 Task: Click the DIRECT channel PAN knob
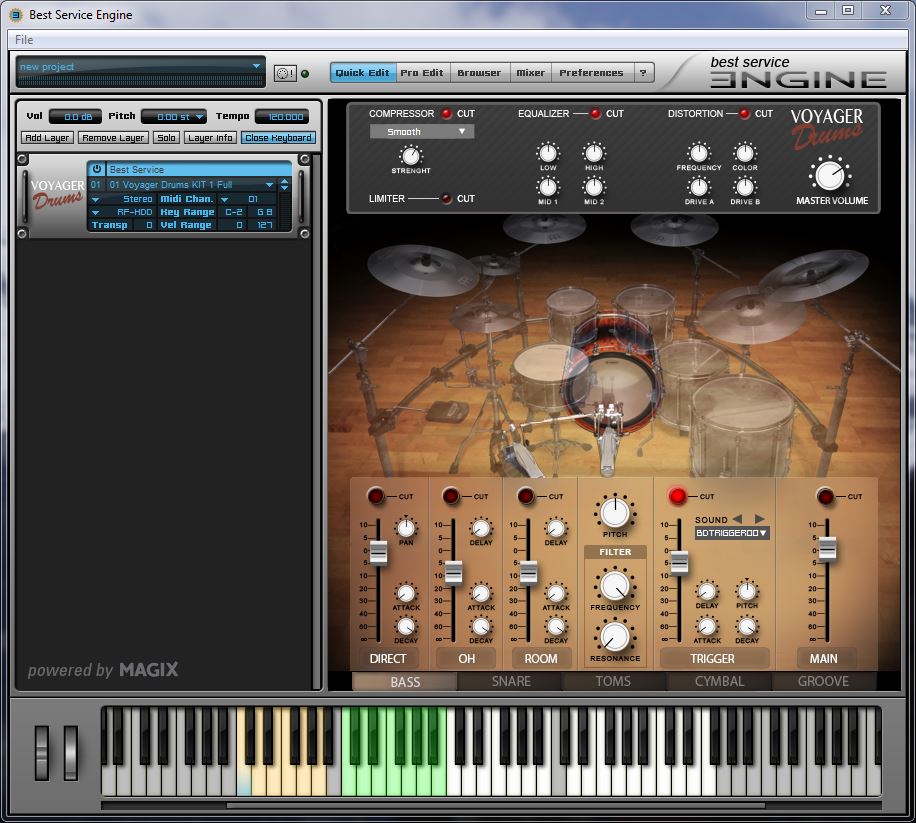point(406,528)
